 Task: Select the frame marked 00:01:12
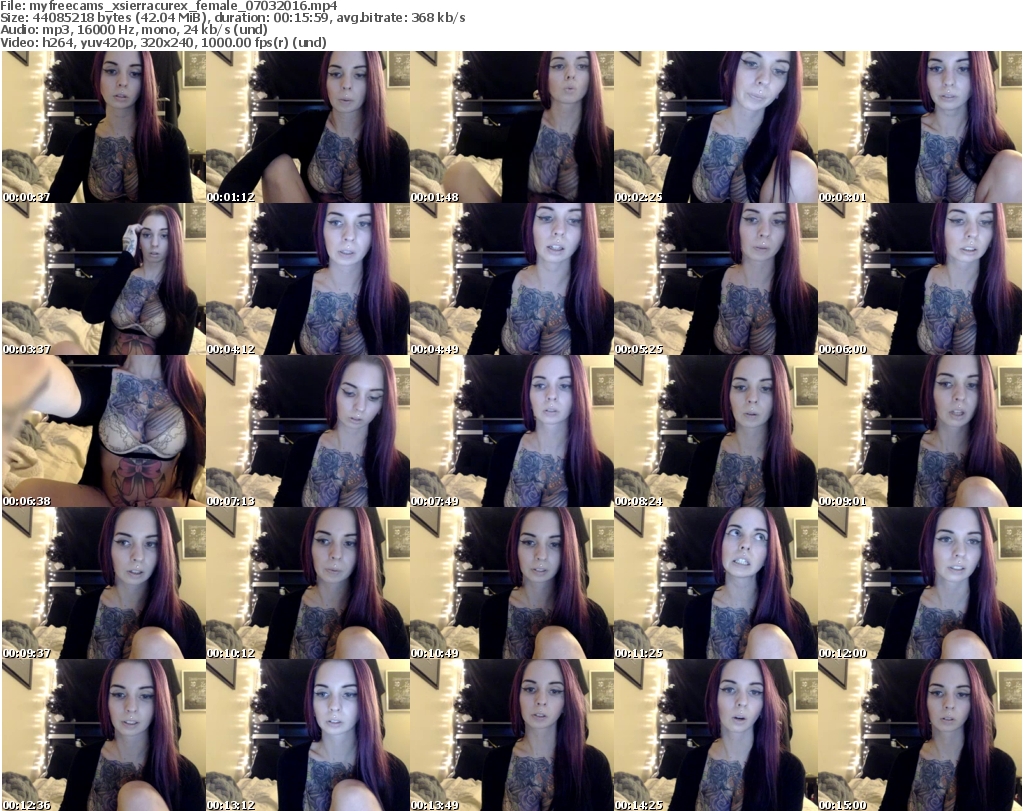coord(307,127)
